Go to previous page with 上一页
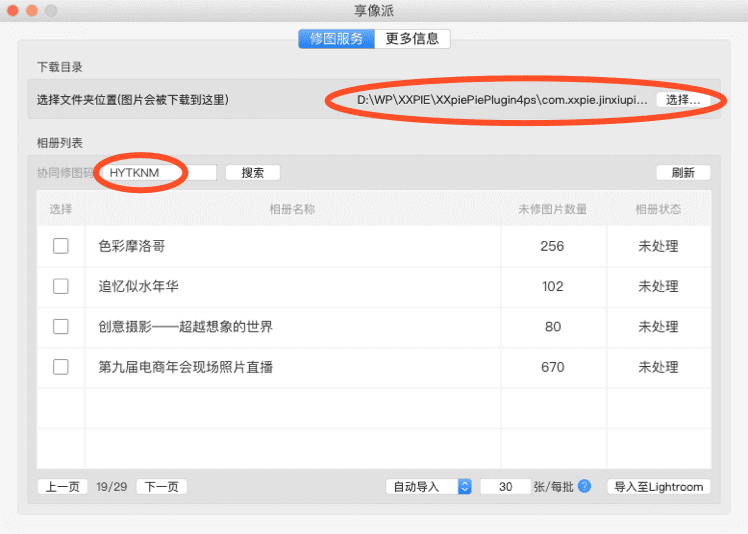The width and height of the screenshot is (748, 534). point(62,487)
